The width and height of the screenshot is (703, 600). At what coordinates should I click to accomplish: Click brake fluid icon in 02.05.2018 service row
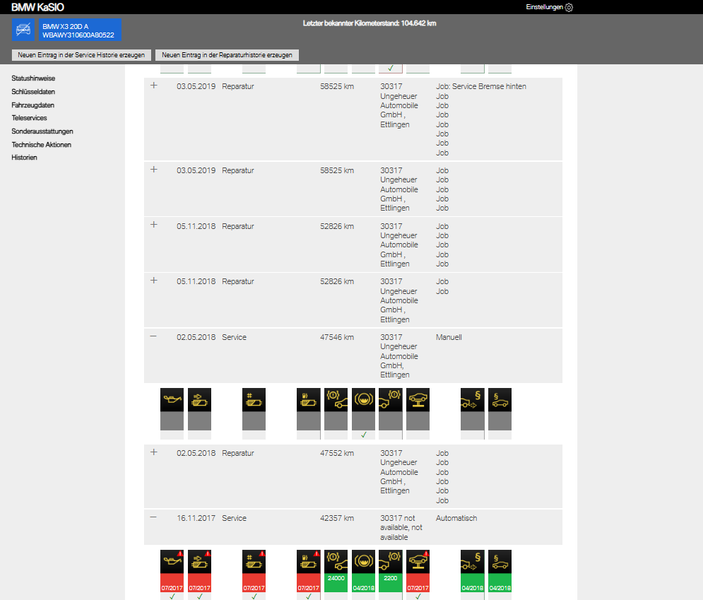click(363, 400)
